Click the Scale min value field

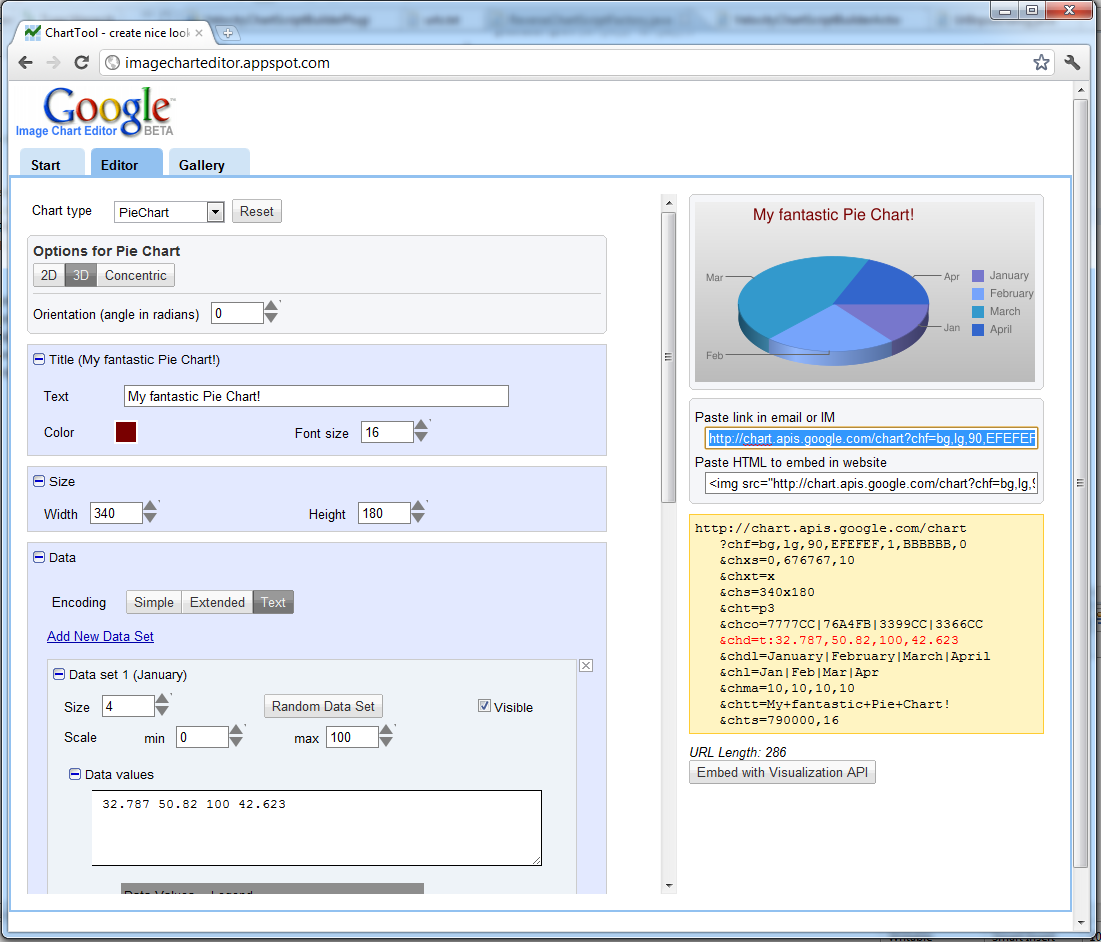point(202,737)
